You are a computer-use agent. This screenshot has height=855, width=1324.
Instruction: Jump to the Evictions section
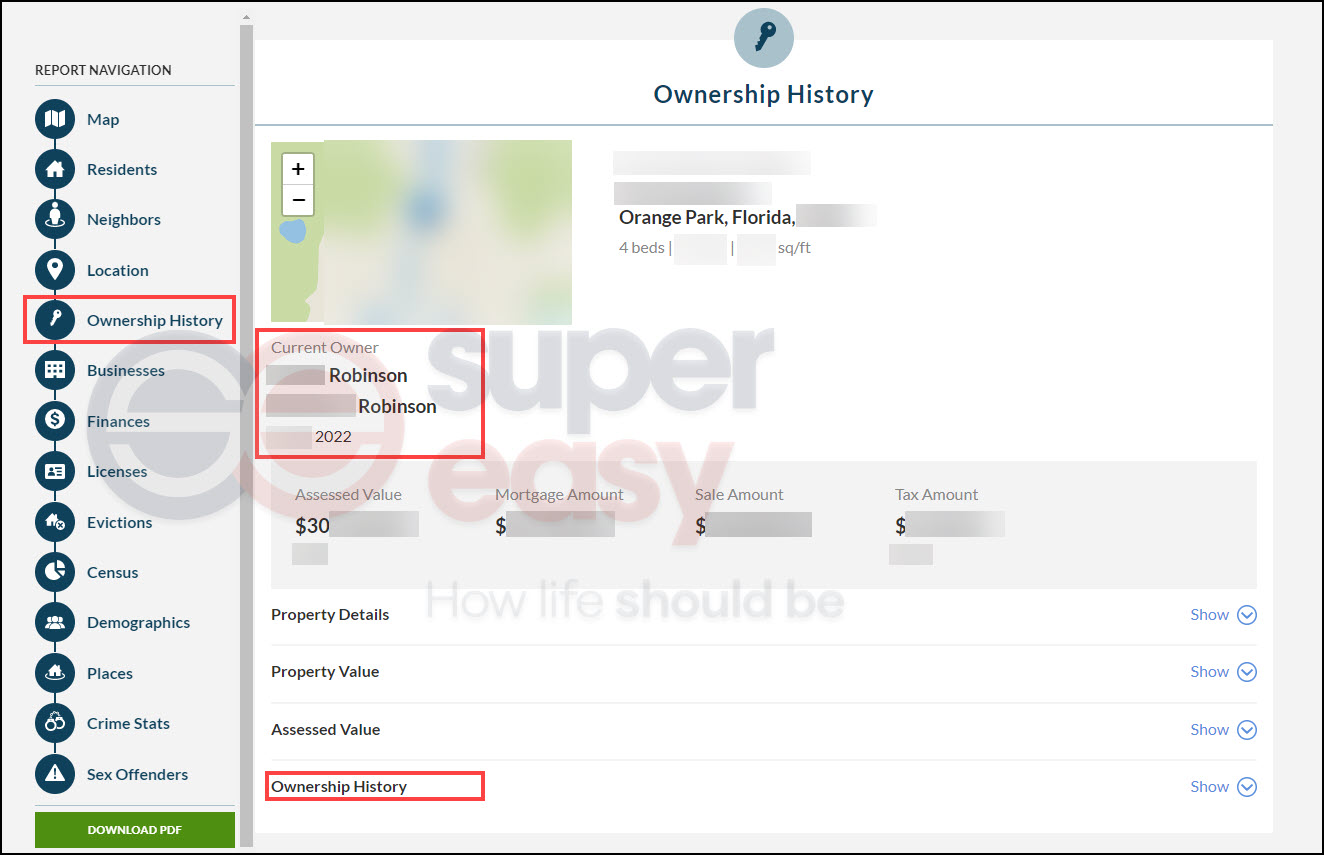pyautogui.click(x=120, y=522)
